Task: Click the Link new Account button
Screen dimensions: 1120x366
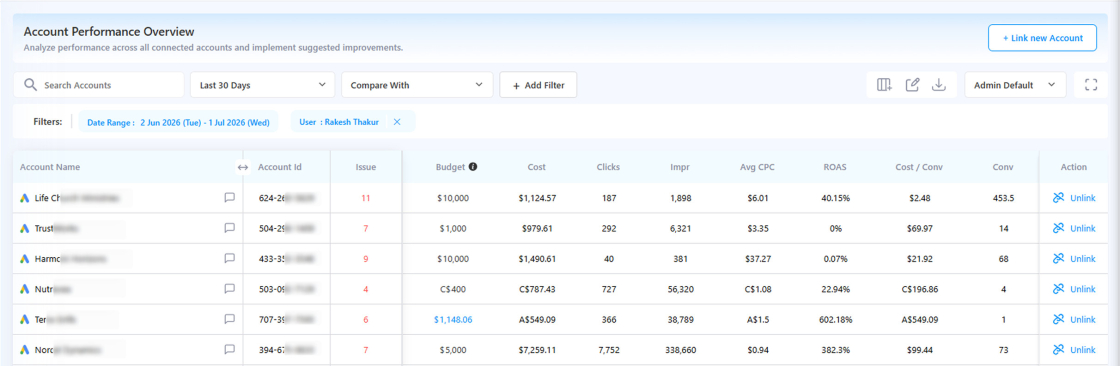Action: tap(1042, 38)
